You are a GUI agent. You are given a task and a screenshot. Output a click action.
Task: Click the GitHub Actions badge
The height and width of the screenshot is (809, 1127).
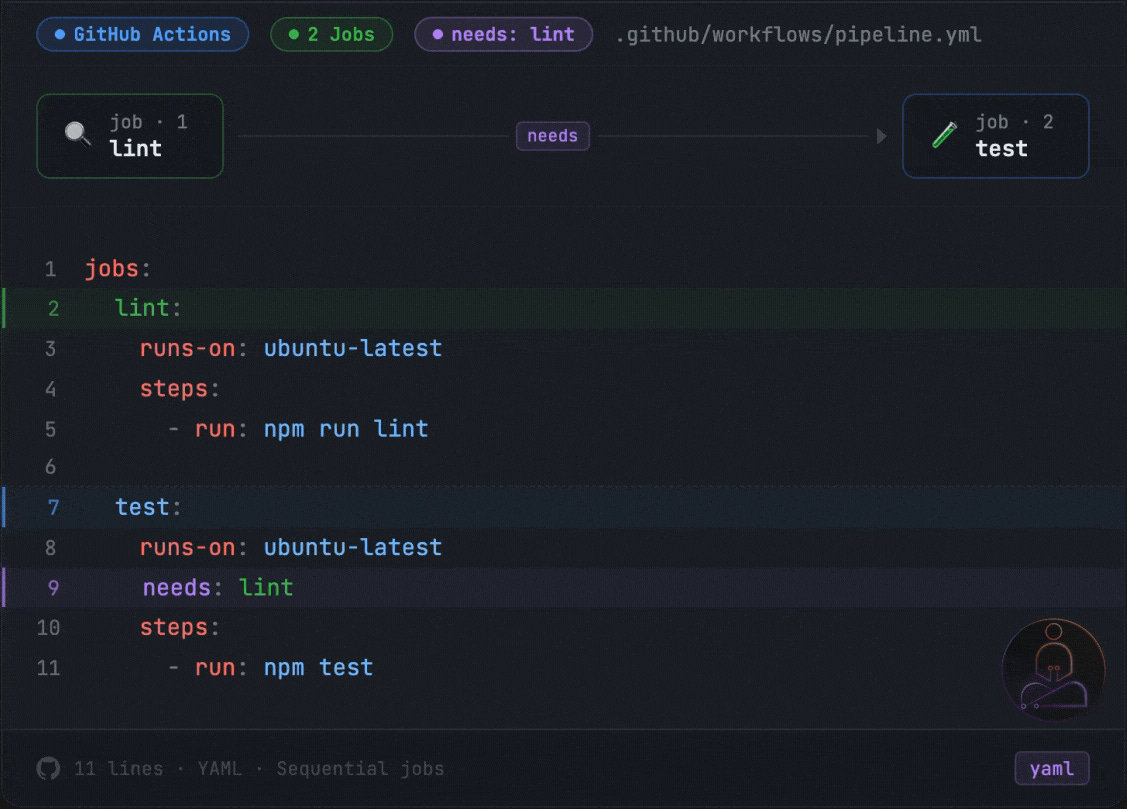coord(142,34)
